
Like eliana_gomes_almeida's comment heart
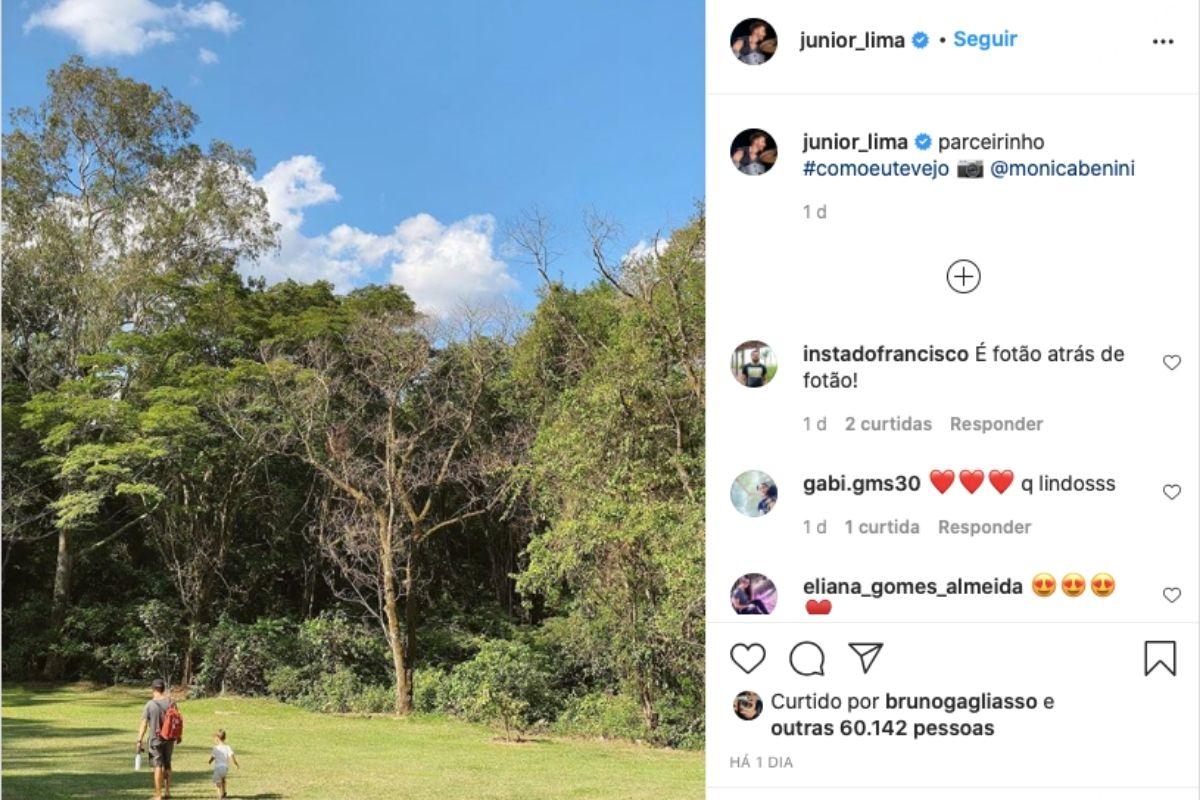click(1172, 595)
